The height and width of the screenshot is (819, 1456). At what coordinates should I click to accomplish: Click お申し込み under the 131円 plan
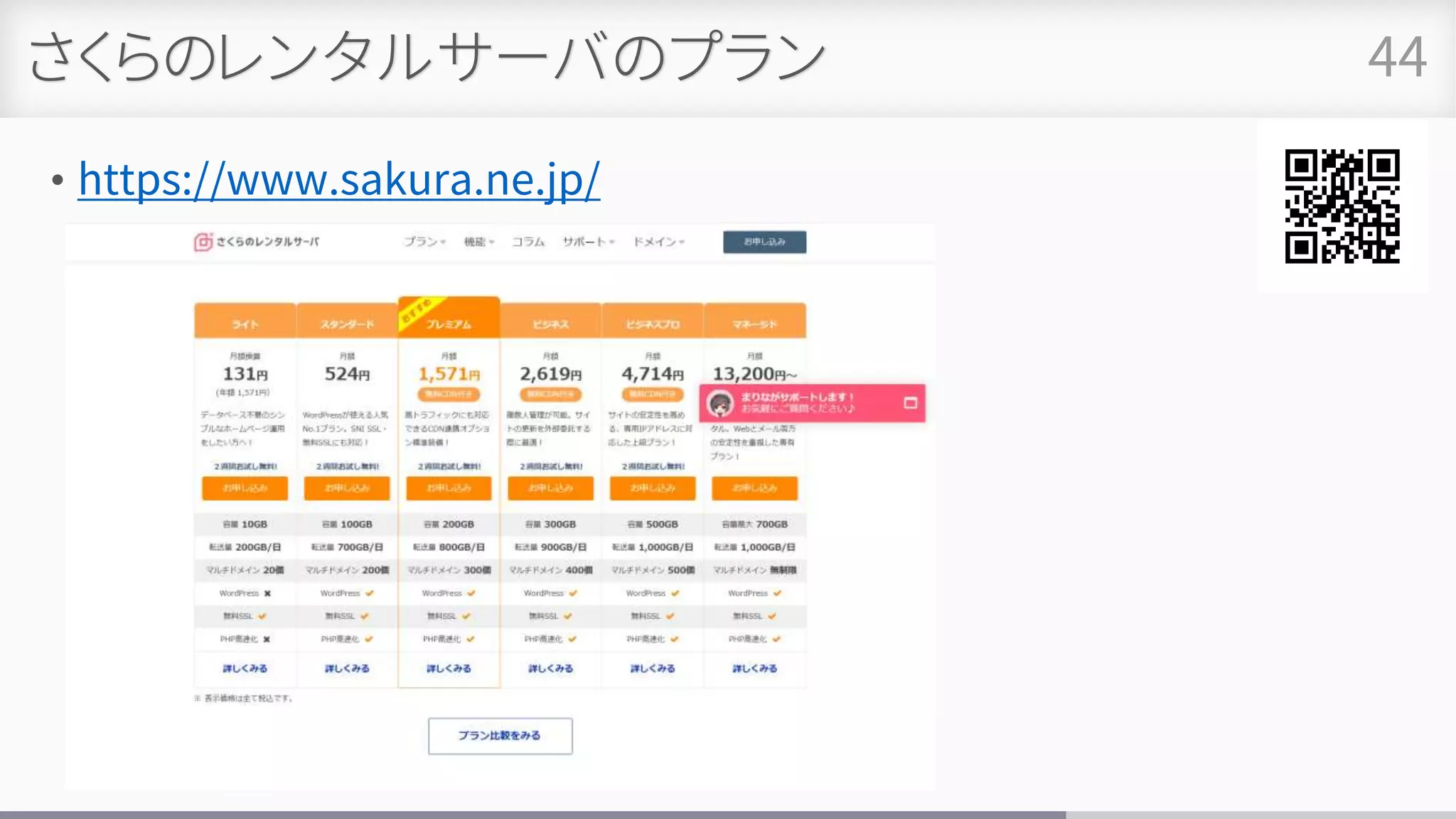[x=245, y=488]
